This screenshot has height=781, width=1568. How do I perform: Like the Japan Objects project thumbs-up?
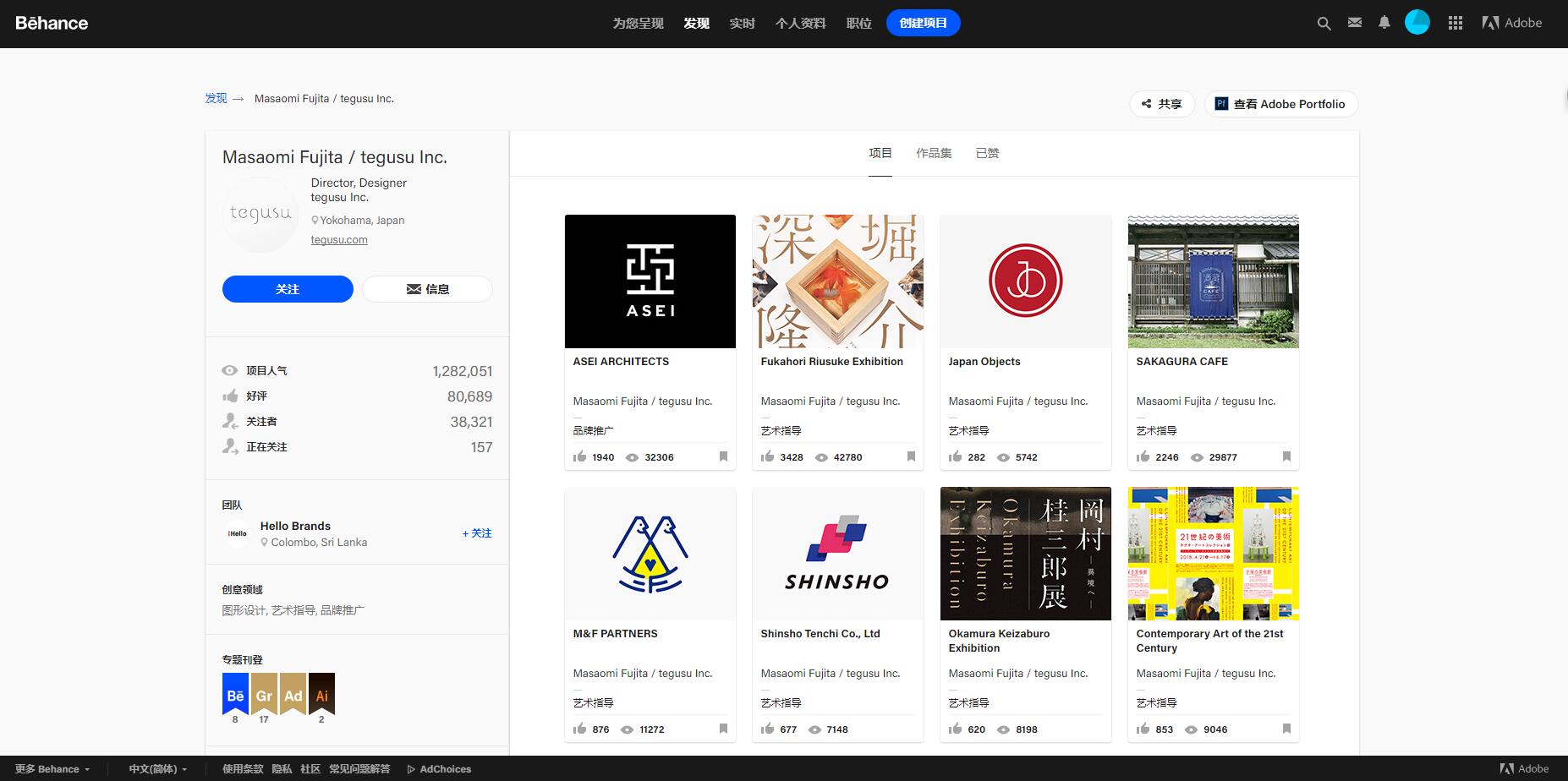(x=956, y=456)
